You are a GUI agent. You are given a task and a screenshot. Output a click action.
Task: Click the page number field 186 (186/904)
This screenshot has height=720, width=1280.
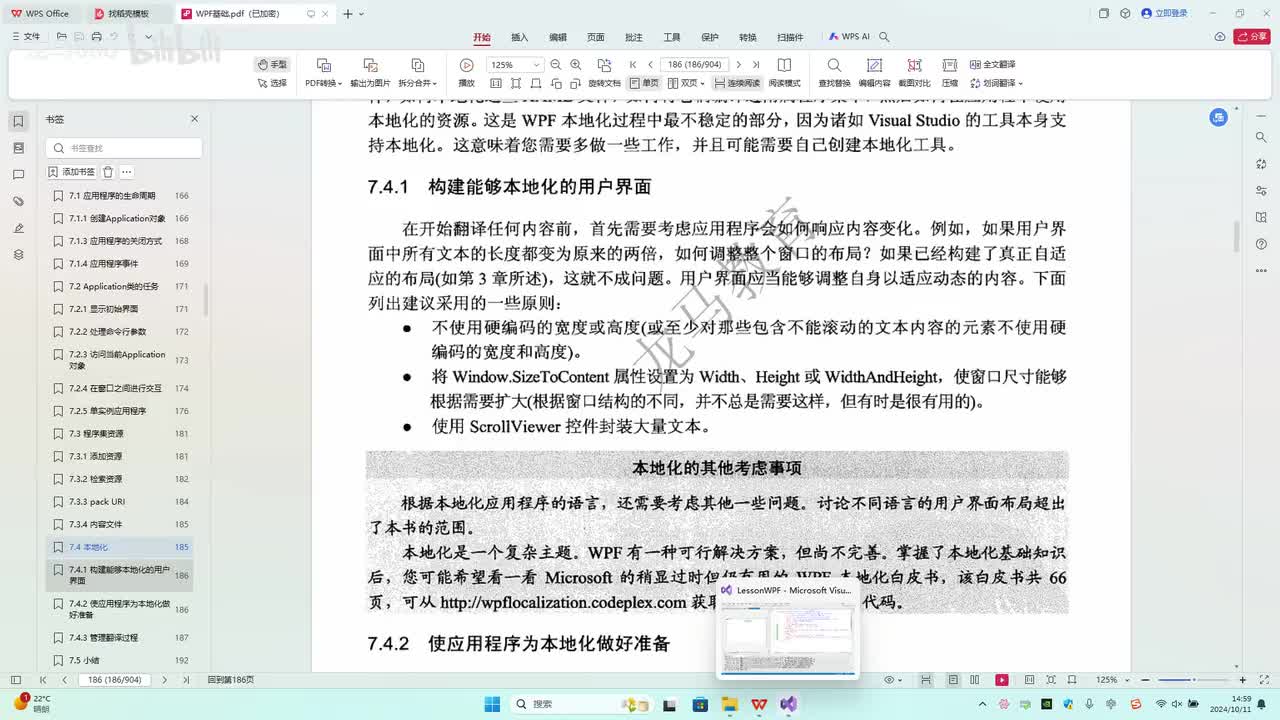pyautogui.click(x=695, y=64)
